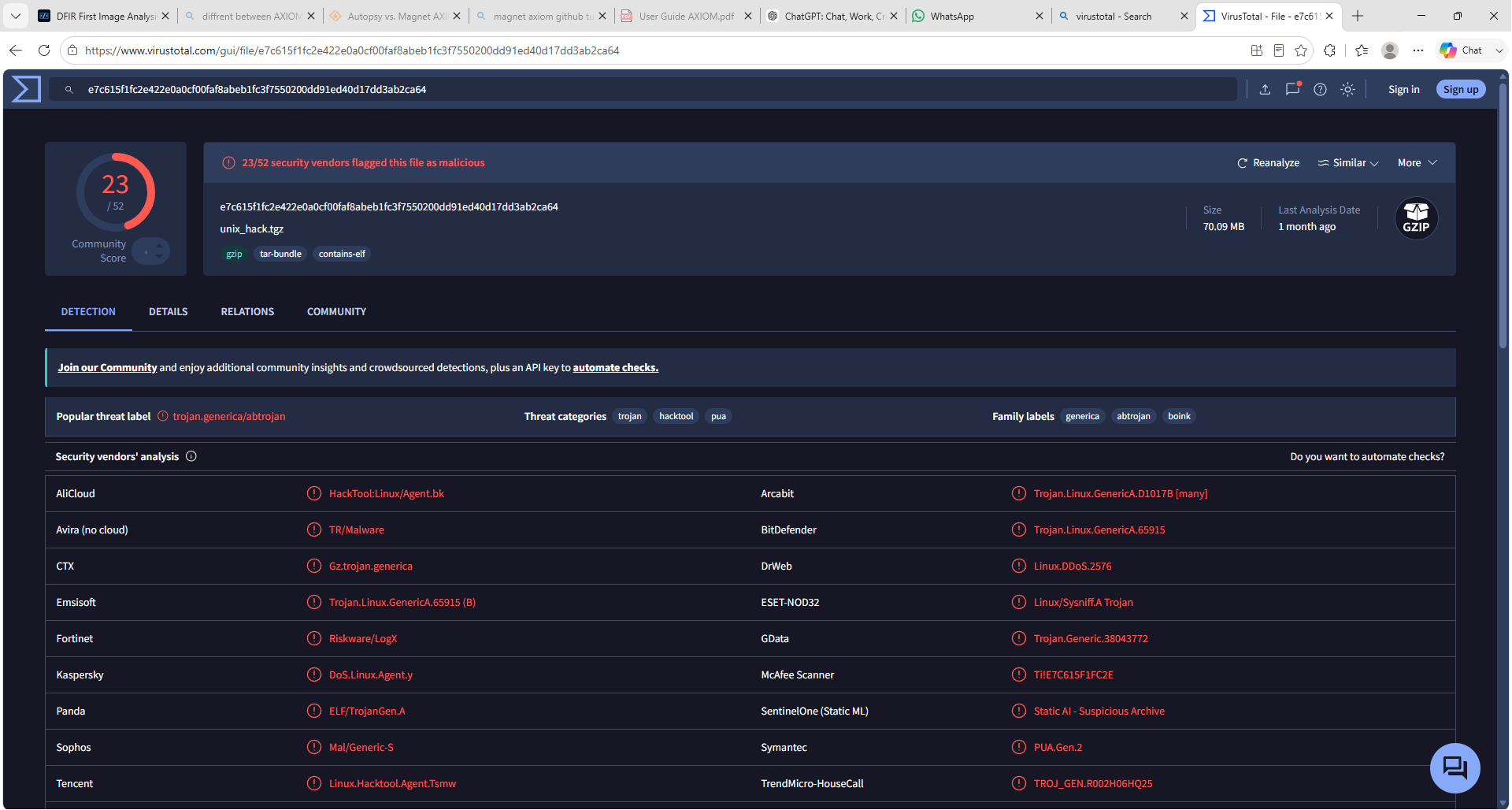This screenshot has width=1512, height=810.
Task: Open the reader view icon in address bar
Action: click(1279, 50)
